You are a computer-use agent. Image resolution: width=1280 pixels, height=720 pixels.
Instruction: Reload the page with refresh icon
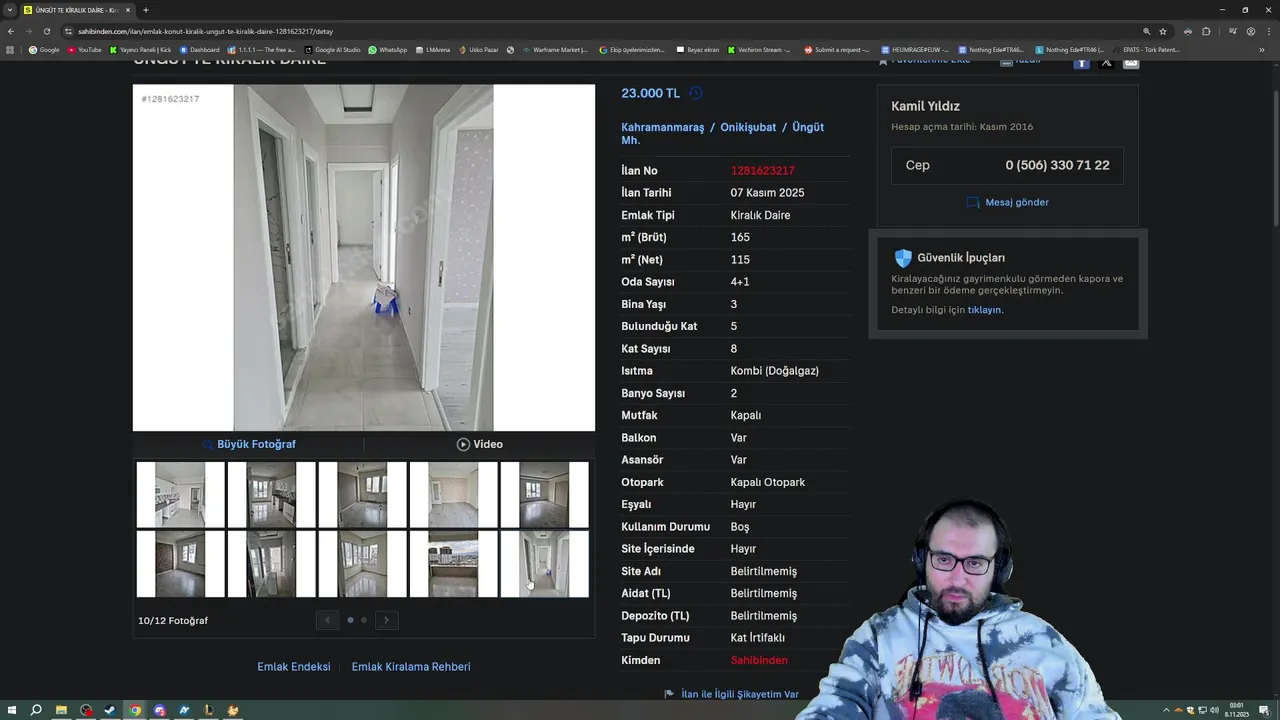click(x=46, y=31)
